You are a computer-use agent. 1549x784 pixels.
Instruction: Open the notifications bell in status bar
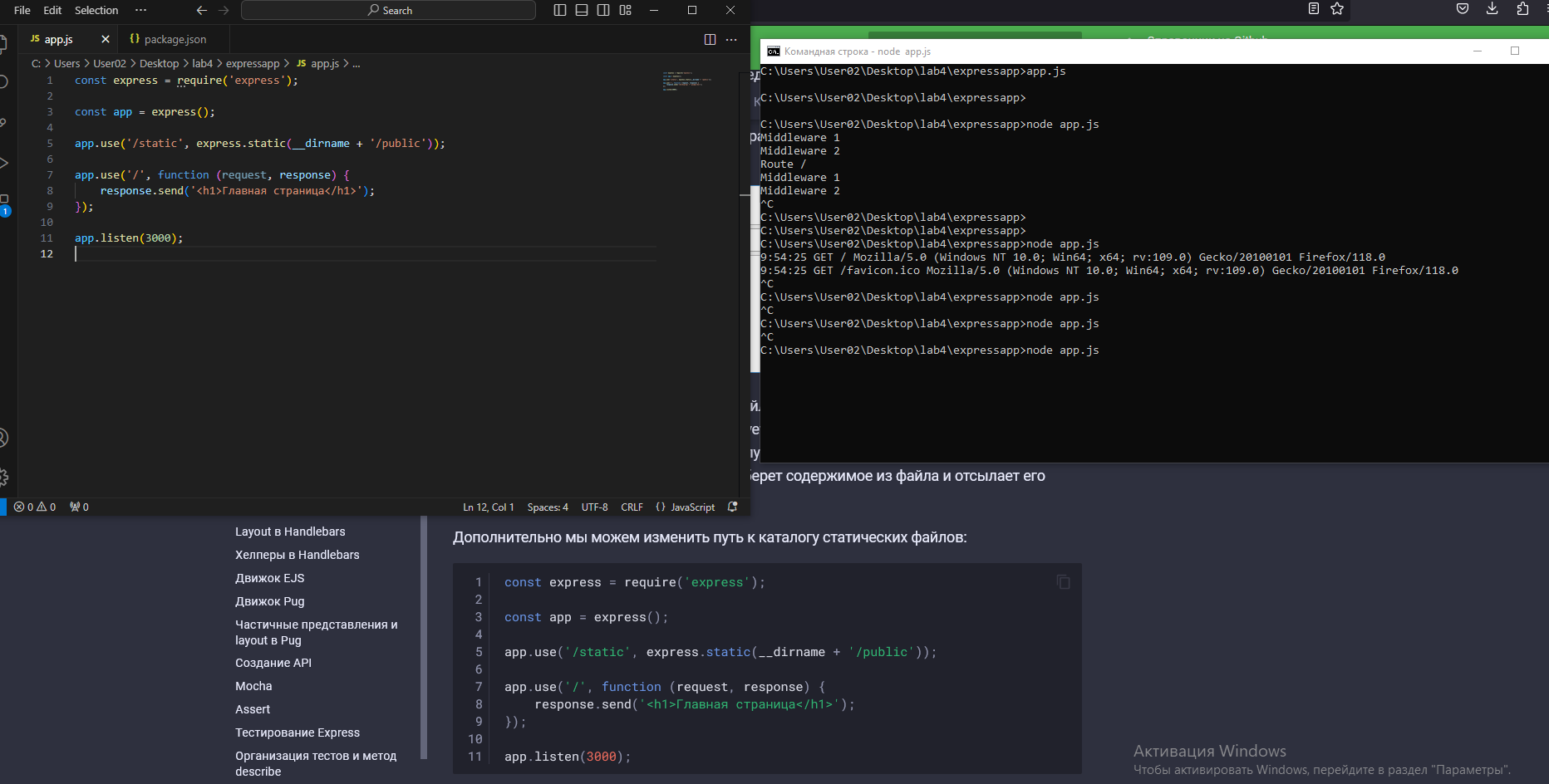(732, 507)
